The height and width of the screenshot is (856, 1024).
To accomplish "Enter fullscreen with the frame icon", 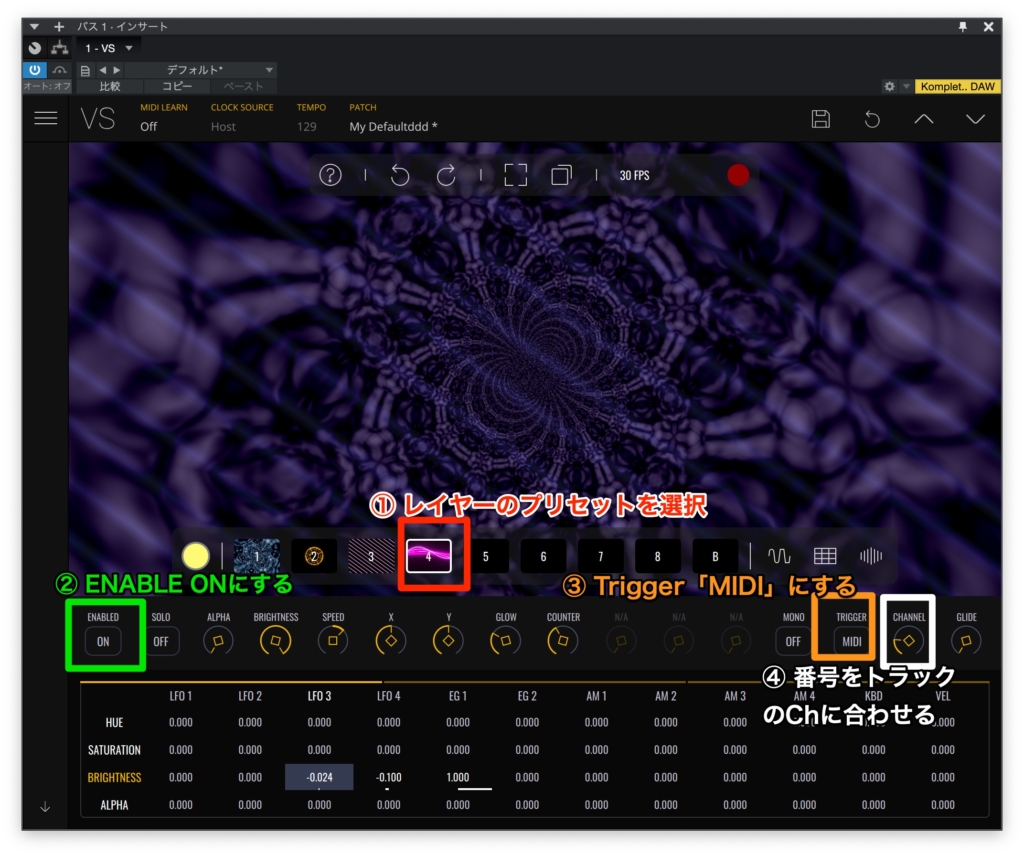I will pyautogui.click(x=515, y=175).
